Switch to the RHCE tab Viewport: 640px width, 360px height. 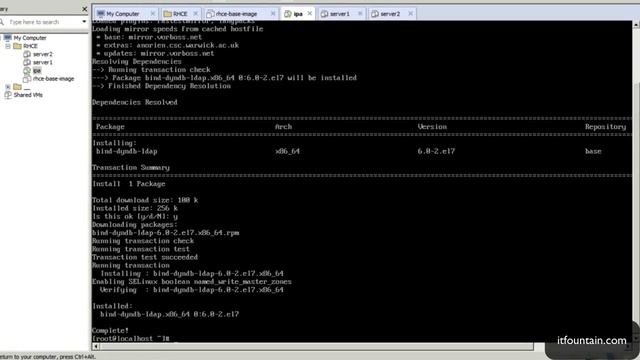[180, 14]
